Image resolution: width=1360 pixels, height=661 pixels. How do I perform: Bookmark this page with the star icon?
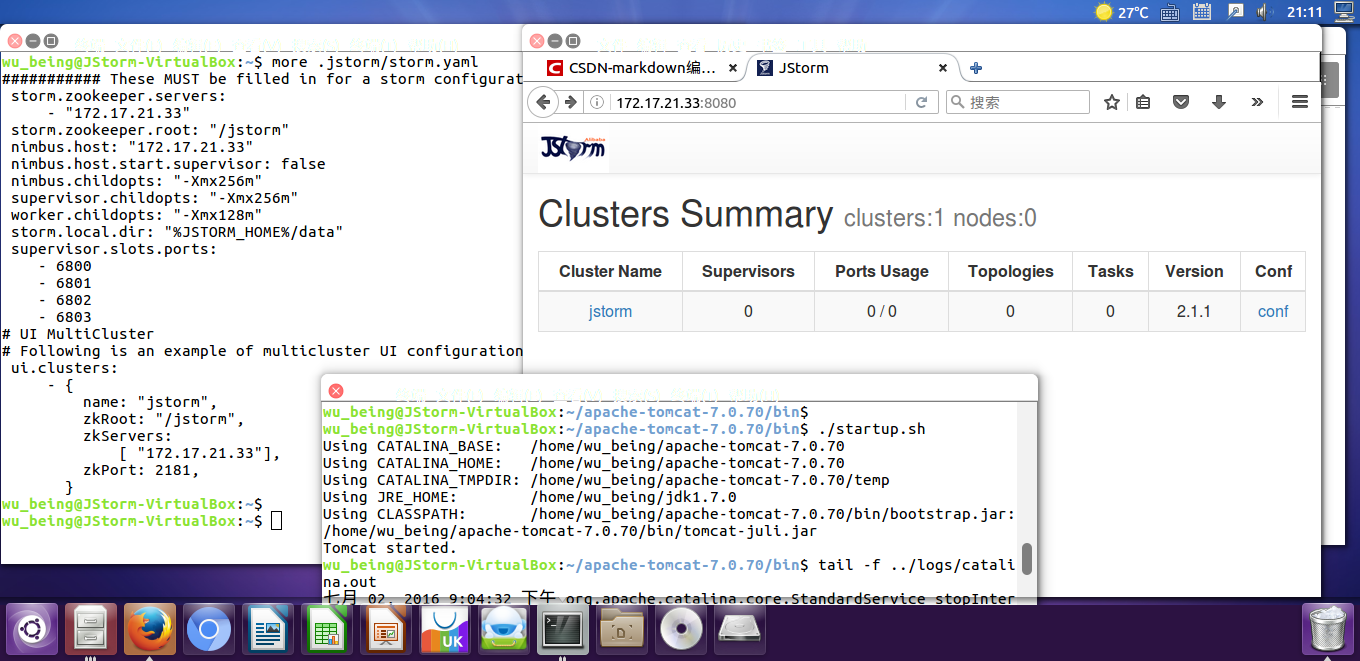(x=1112, y=102)
